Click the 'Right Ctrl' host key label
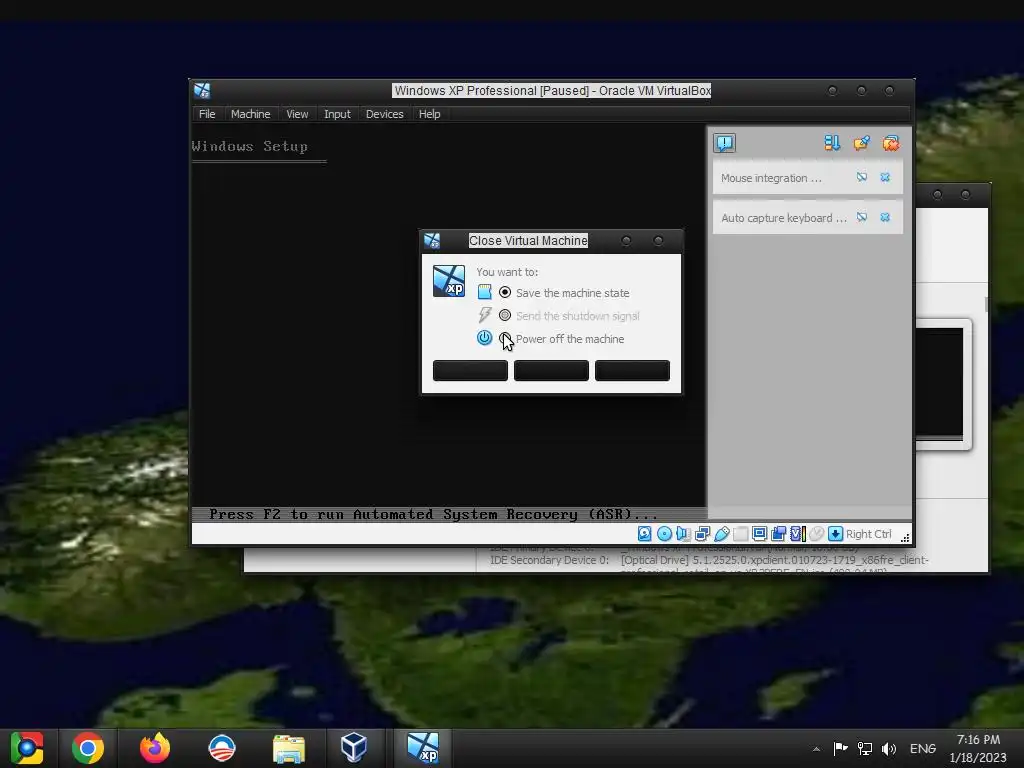This screenshot has height=768, width=1024. coord(869,534)
